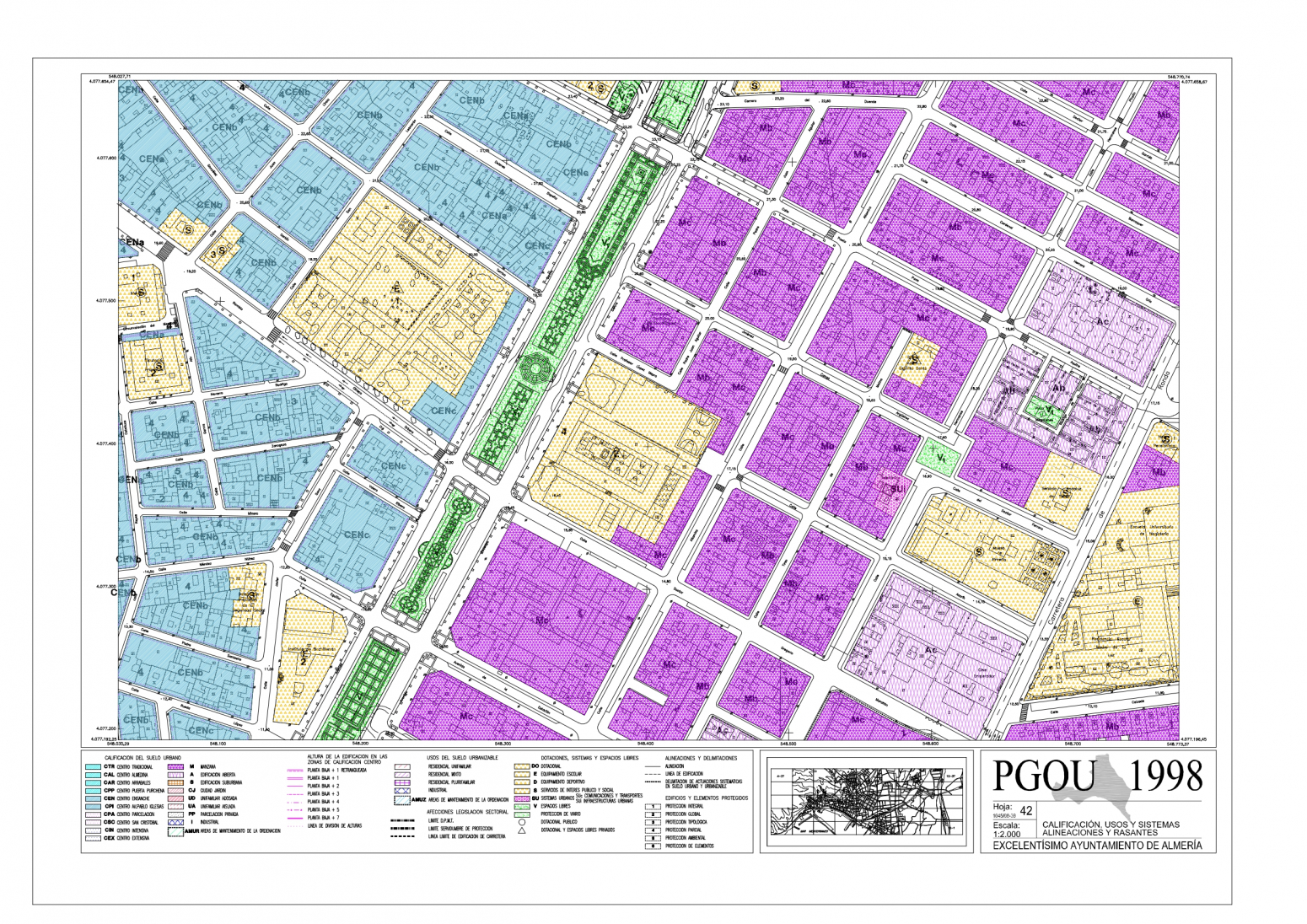1307x924 pixels.
Task: Click the Protección de Elementos numbered box
Action: click(653, 846)
